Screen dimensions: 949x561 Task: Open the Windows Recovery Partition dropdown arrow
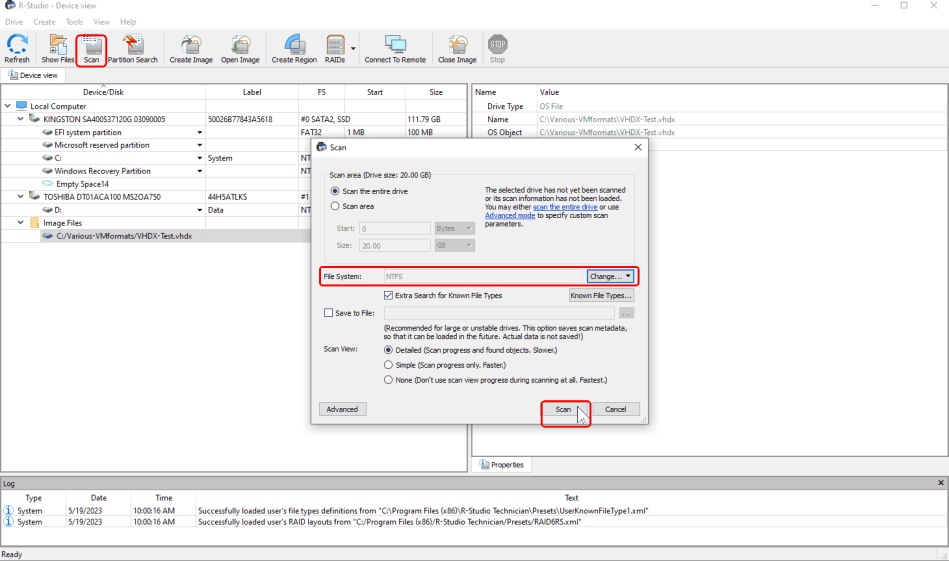pos(200,171)
